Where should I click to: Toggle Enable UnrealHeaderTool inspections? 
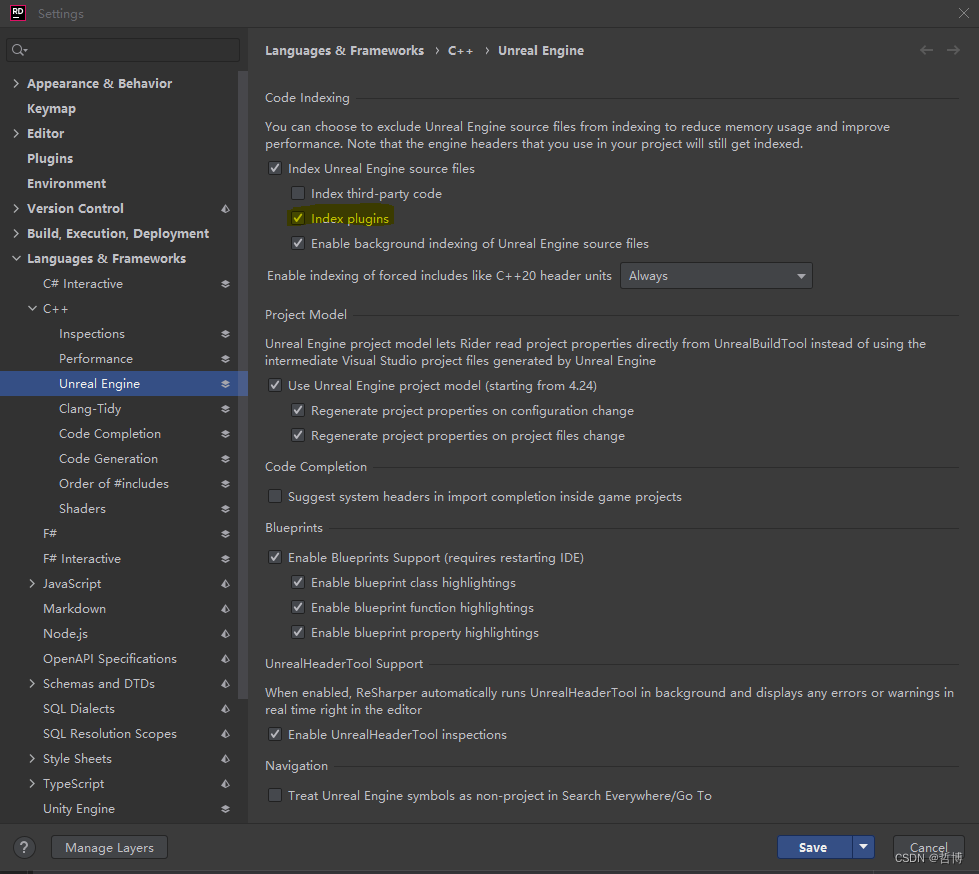[275, 734]
